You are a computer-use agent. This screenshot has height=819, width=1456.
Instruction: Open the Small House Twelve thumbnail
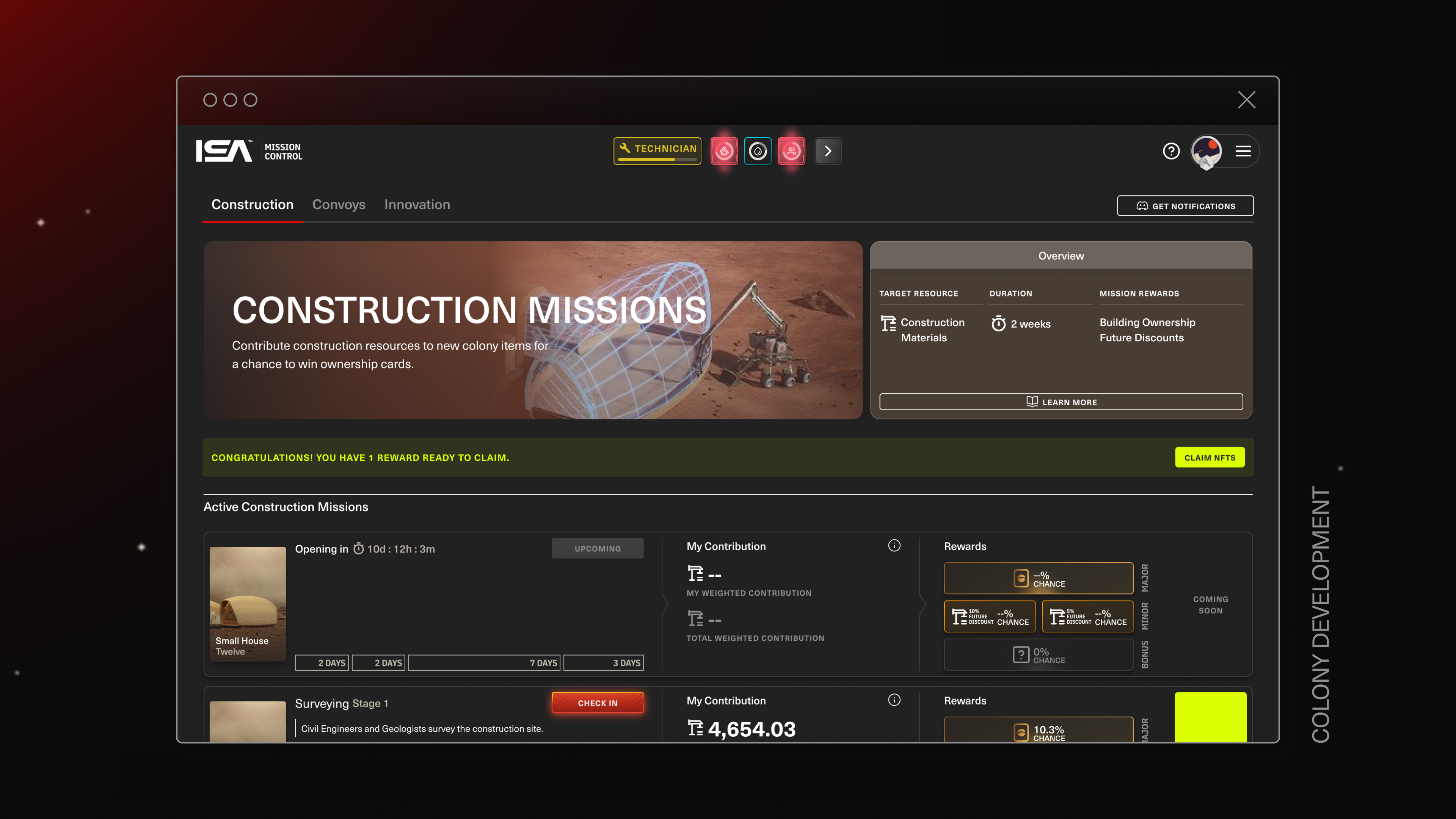pos(248,603)
